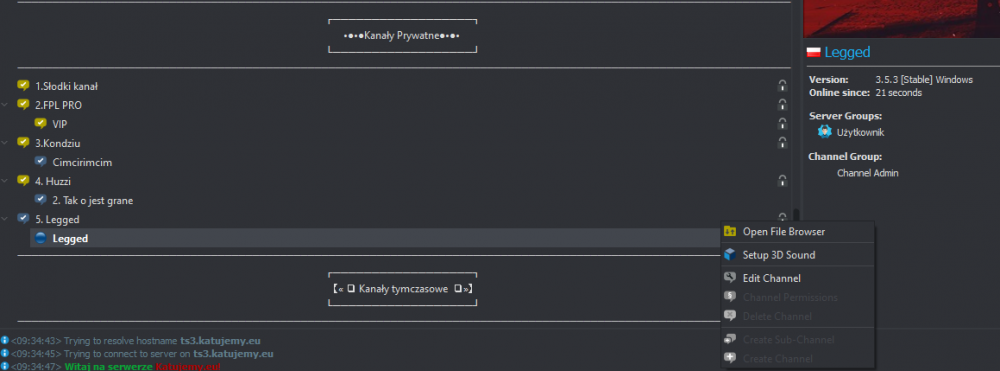Click the padlock icon on 2.FPL PRO row
The height and width of the screenshot is (371, 1000).
(782, 105)
